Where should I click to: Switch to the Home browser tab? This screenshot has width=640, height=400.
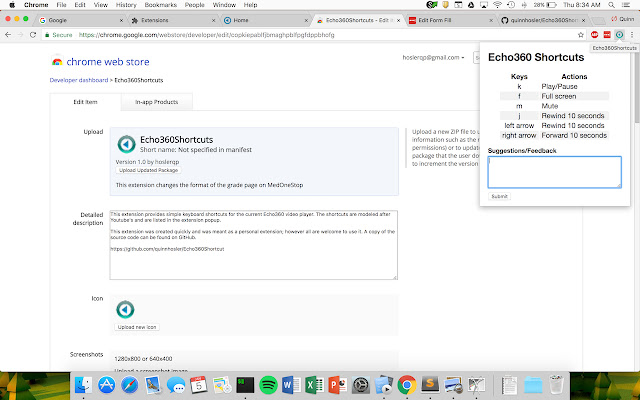[266, 20]
